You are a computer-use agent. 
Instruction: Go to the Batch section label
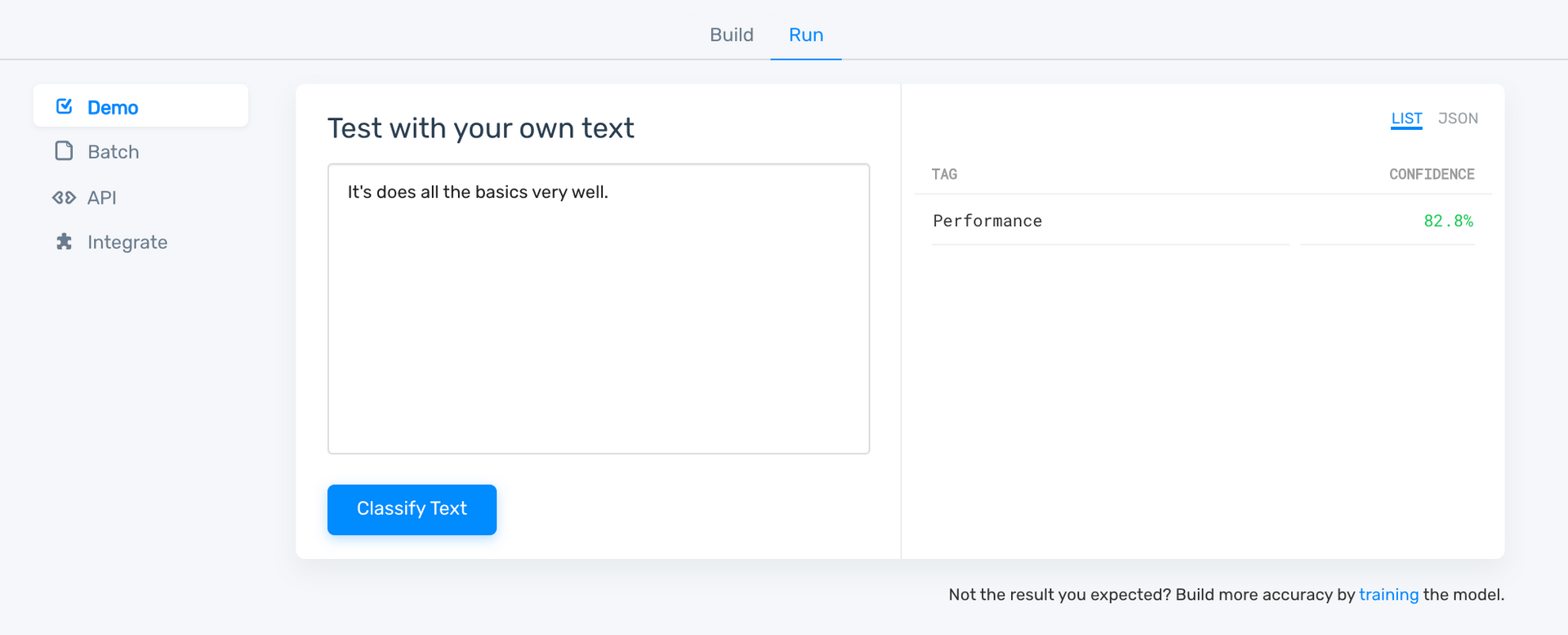[114, 152]
